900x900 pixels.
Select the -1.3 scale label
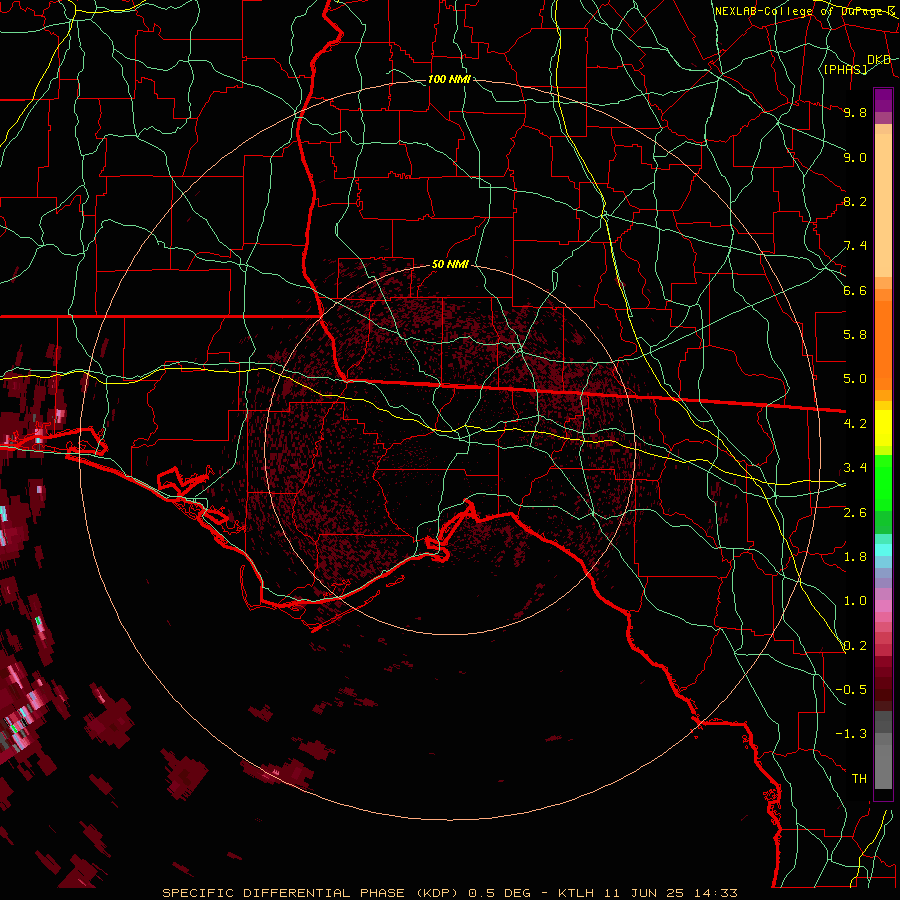pyautogui.click(x=851, y=734)
